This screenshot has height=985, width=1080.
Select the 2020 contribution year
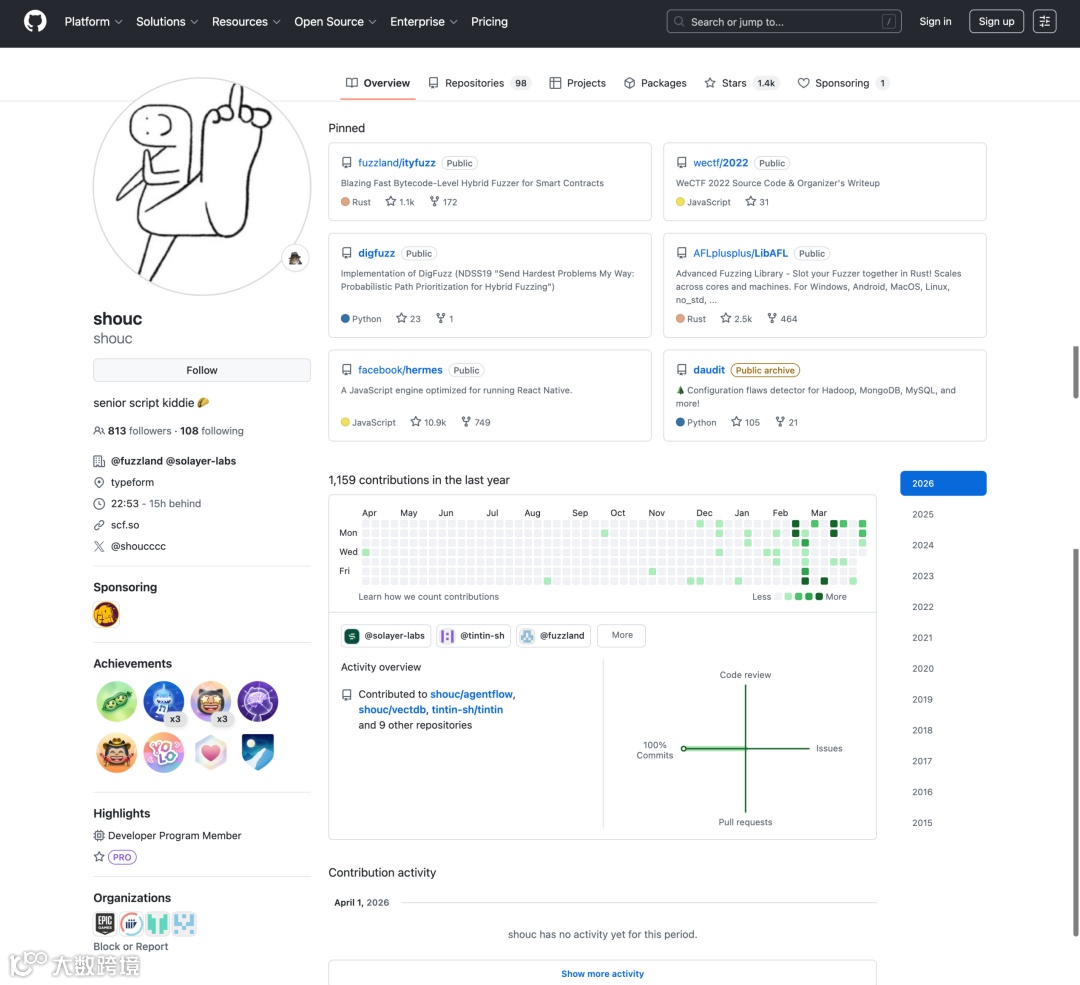click(x=923, y=668)
